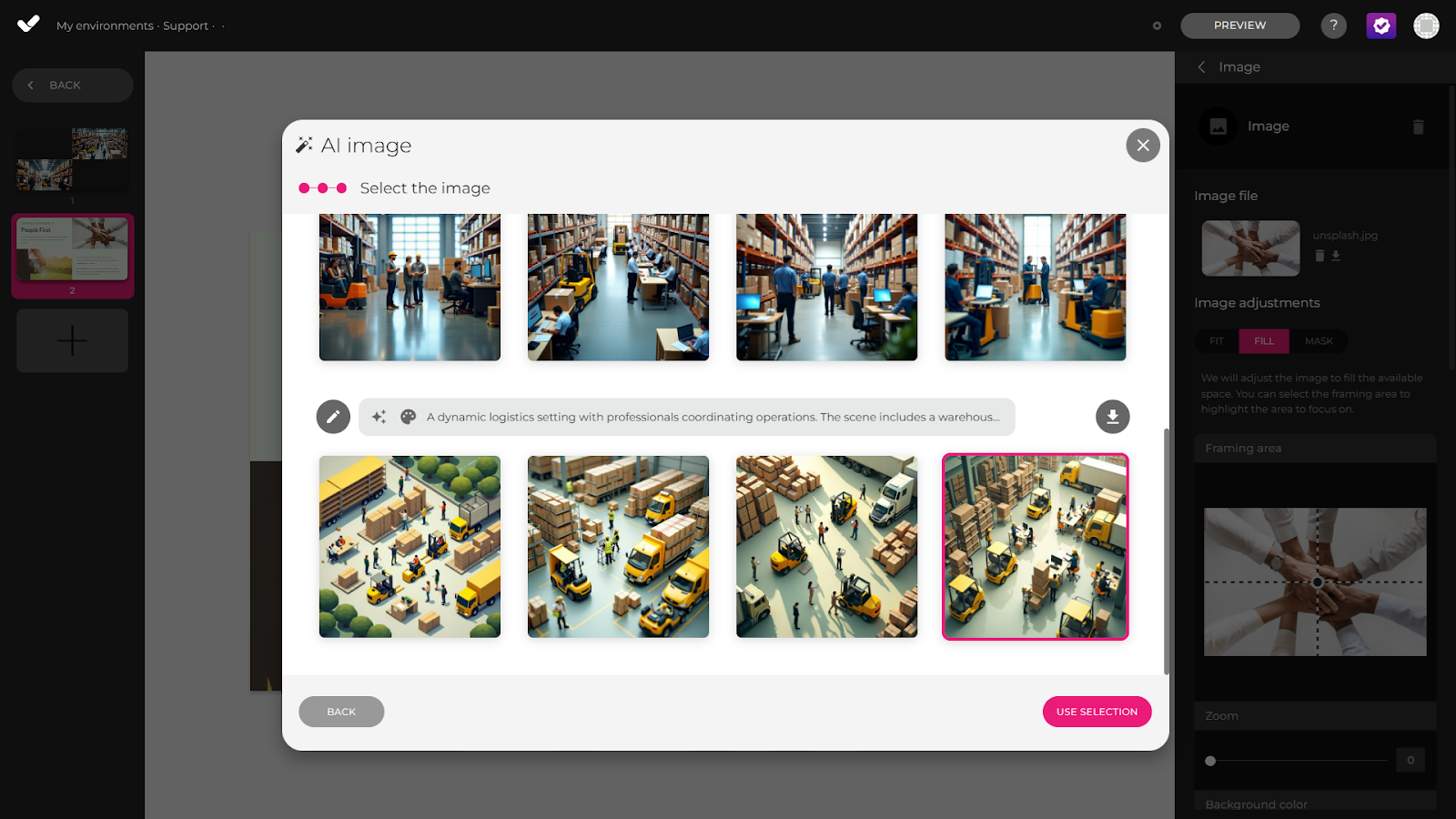Collapse the Image panel with back chevron

tap(1202, 67)
